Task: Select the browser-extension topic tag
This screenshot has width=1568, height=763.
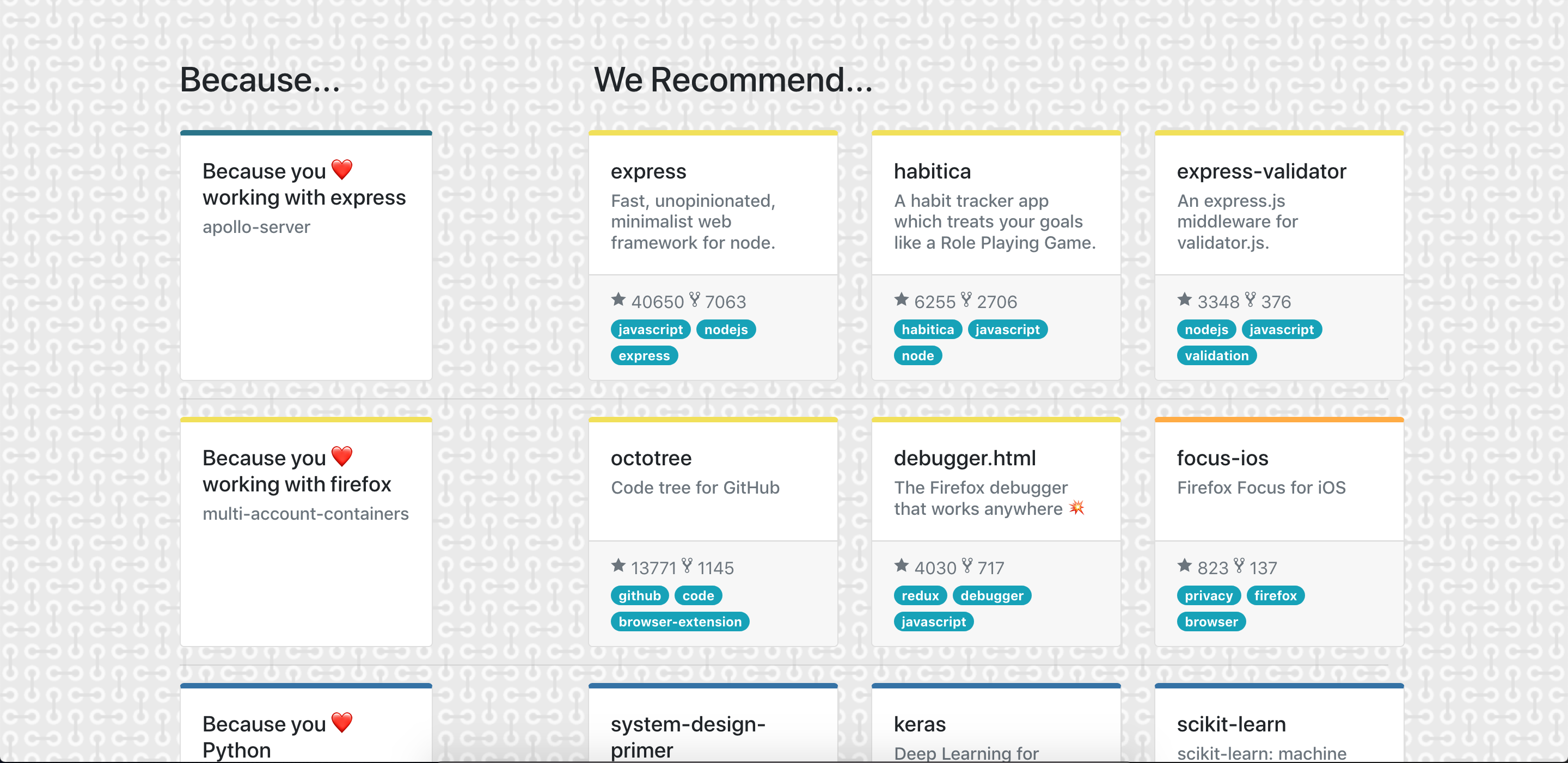Action: (x=680, y=622)
